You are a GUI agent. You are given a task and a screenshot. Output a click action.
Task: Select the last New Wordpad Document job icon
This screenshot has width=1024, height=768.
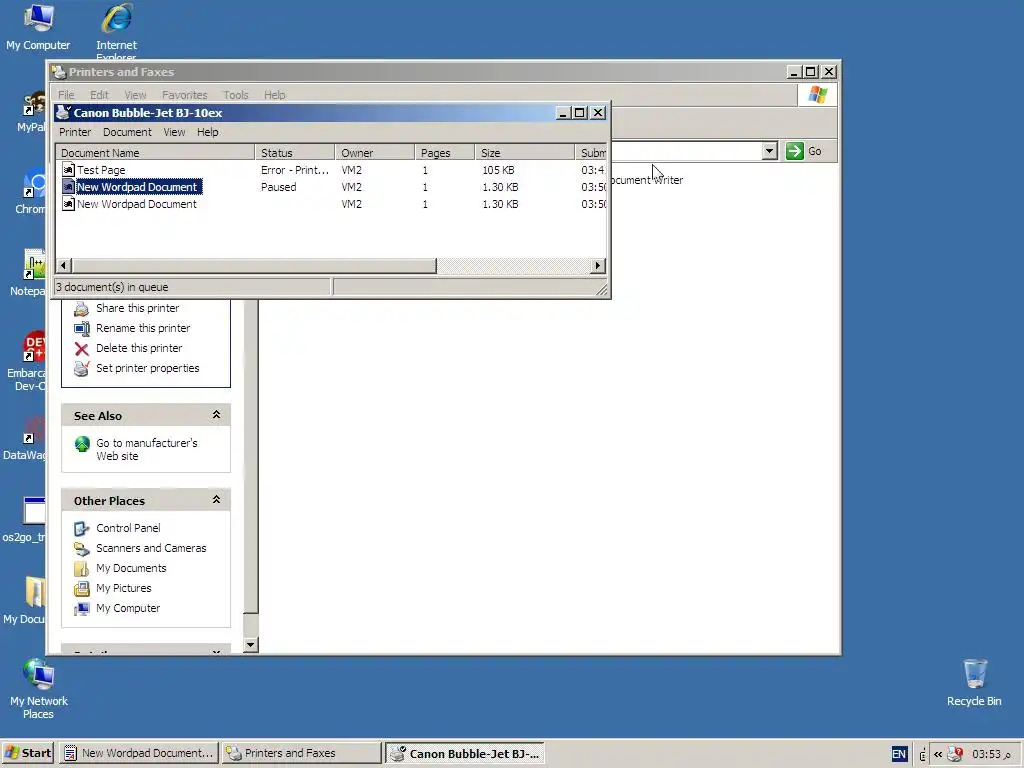tap(68, 204)
